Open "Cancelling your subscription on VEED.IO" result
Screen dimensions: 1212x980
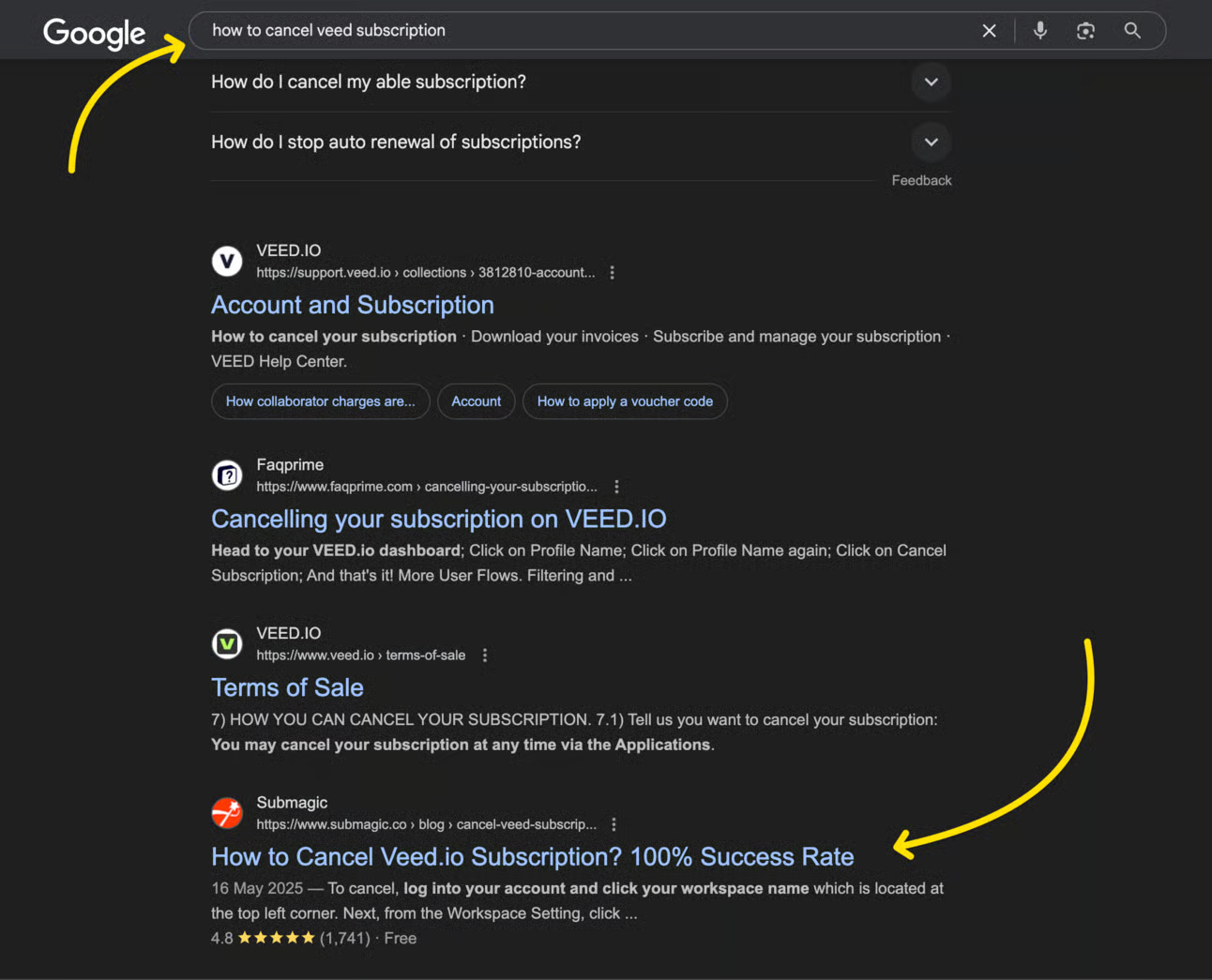click(438, 519)
